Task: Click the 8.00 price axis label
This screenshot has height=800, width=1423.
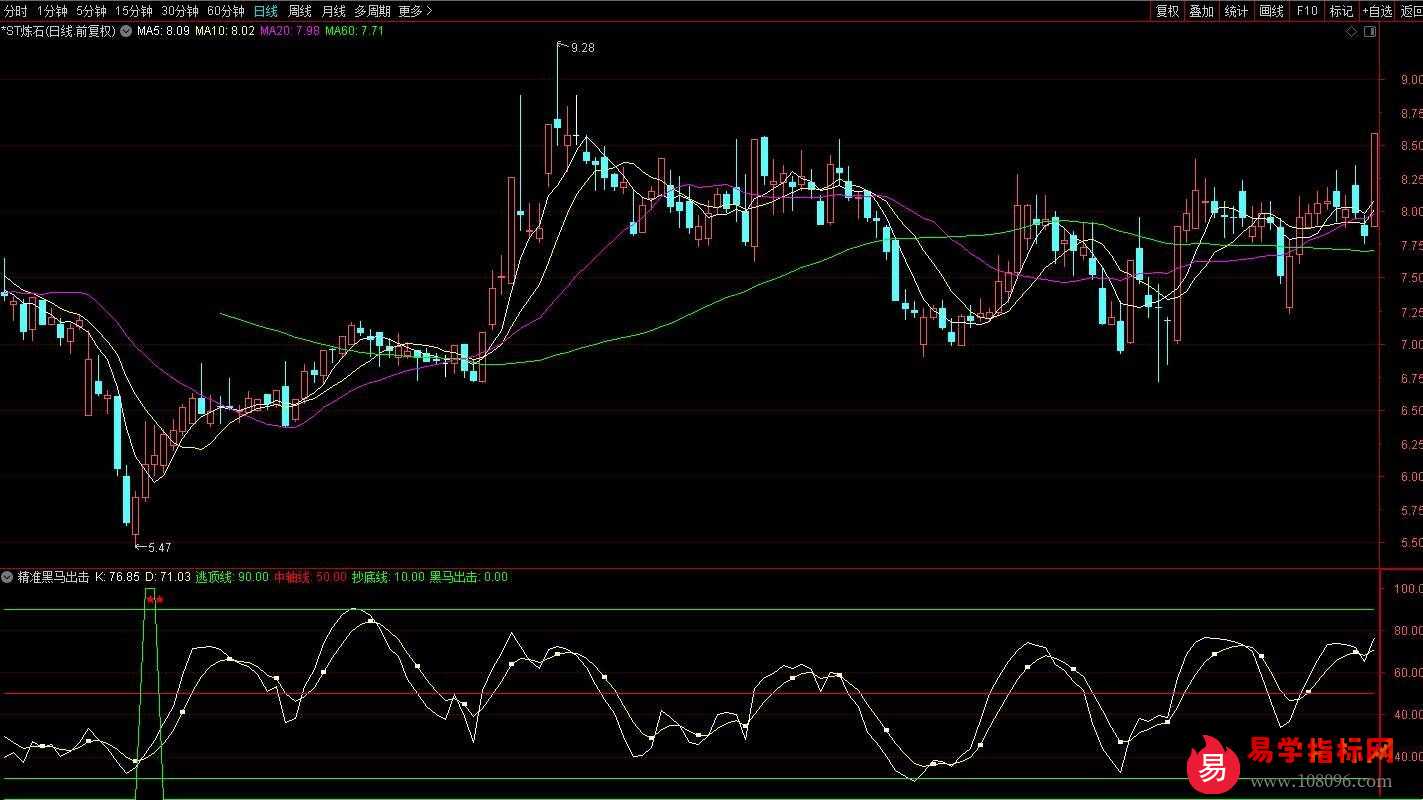Action: (x=1410, y=212)
